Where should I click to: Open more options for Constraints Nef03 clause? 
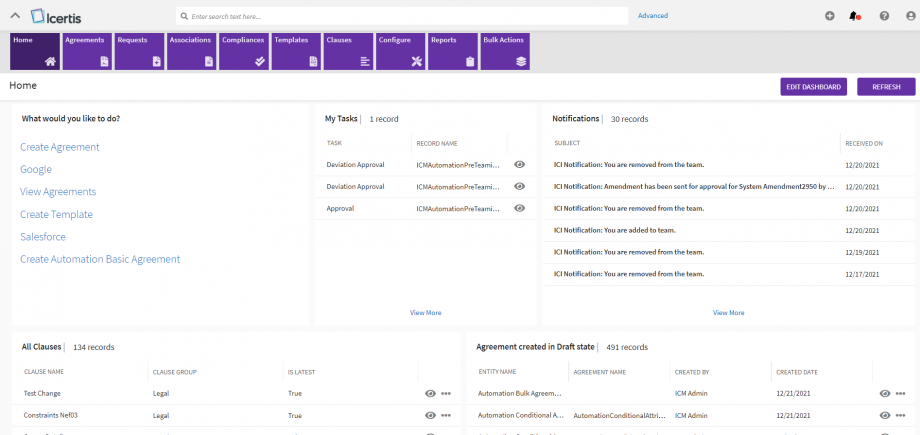click(x=446, y=415)
